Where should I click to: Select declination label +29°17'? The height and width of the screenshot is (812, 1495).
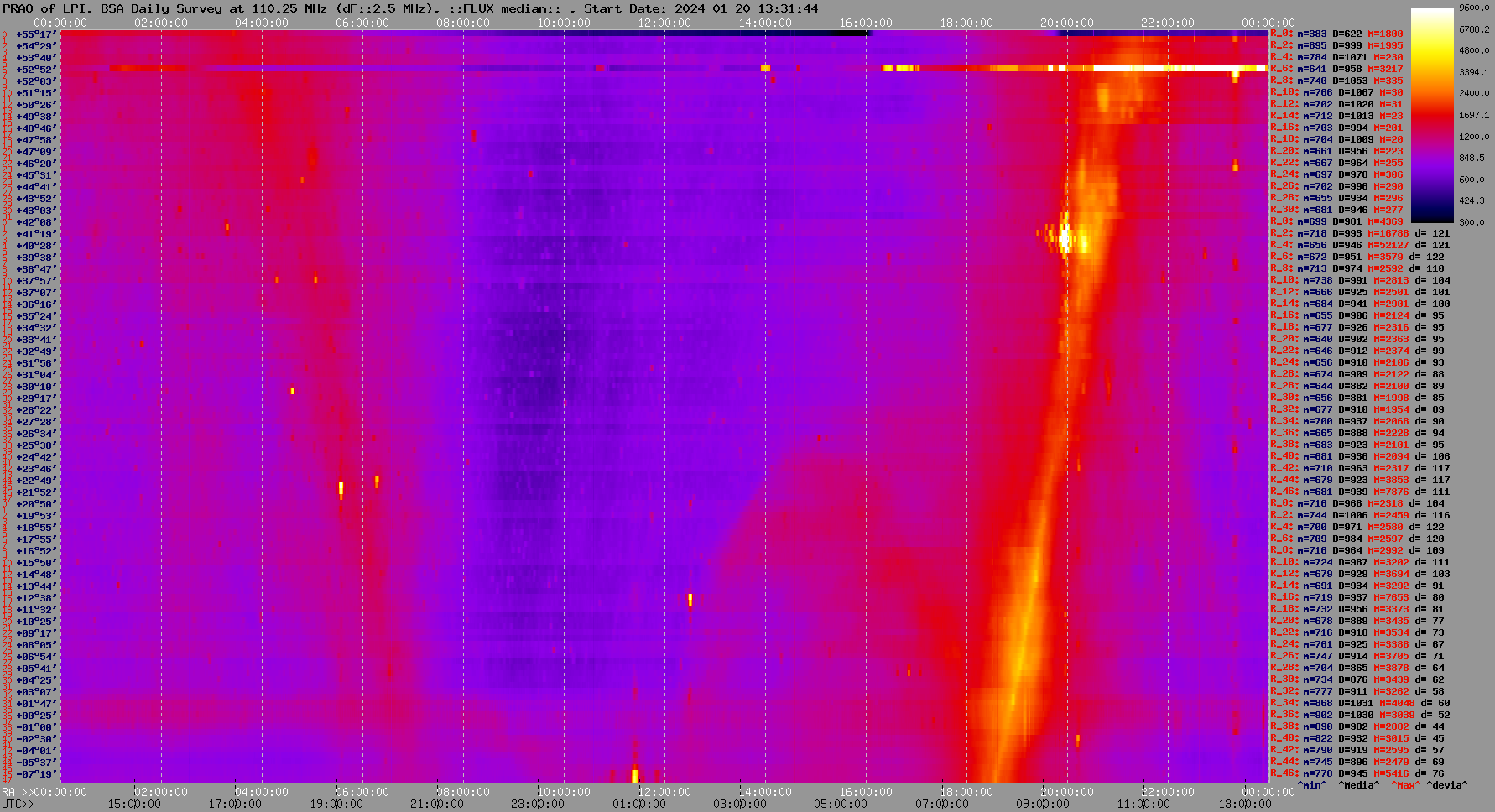pos(36,398)
